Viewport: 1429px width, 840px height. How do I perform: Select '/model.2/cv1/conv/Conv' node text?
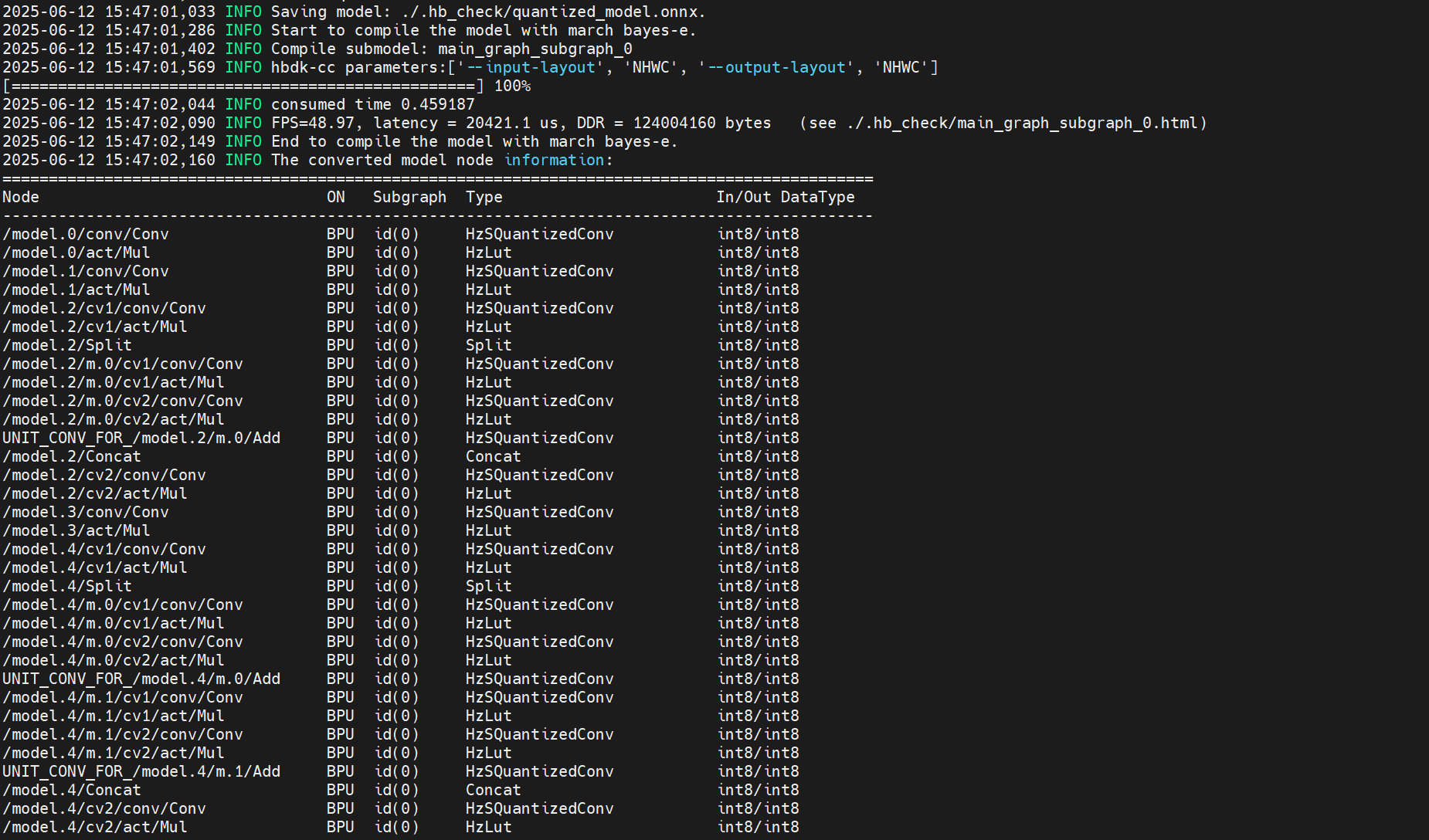[x=104, y=308]
